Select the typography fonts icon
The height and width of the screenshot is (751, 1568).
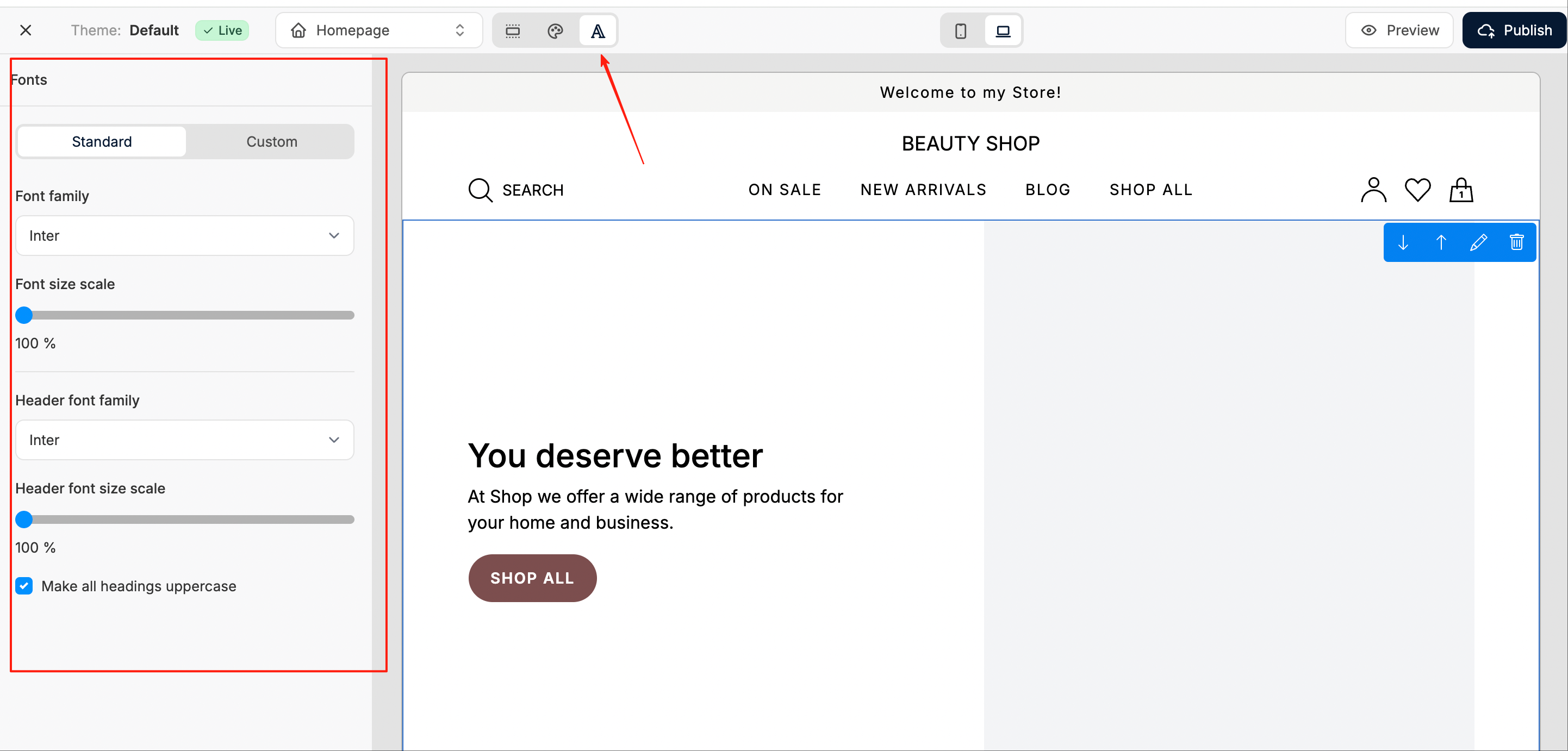point(598,30)
